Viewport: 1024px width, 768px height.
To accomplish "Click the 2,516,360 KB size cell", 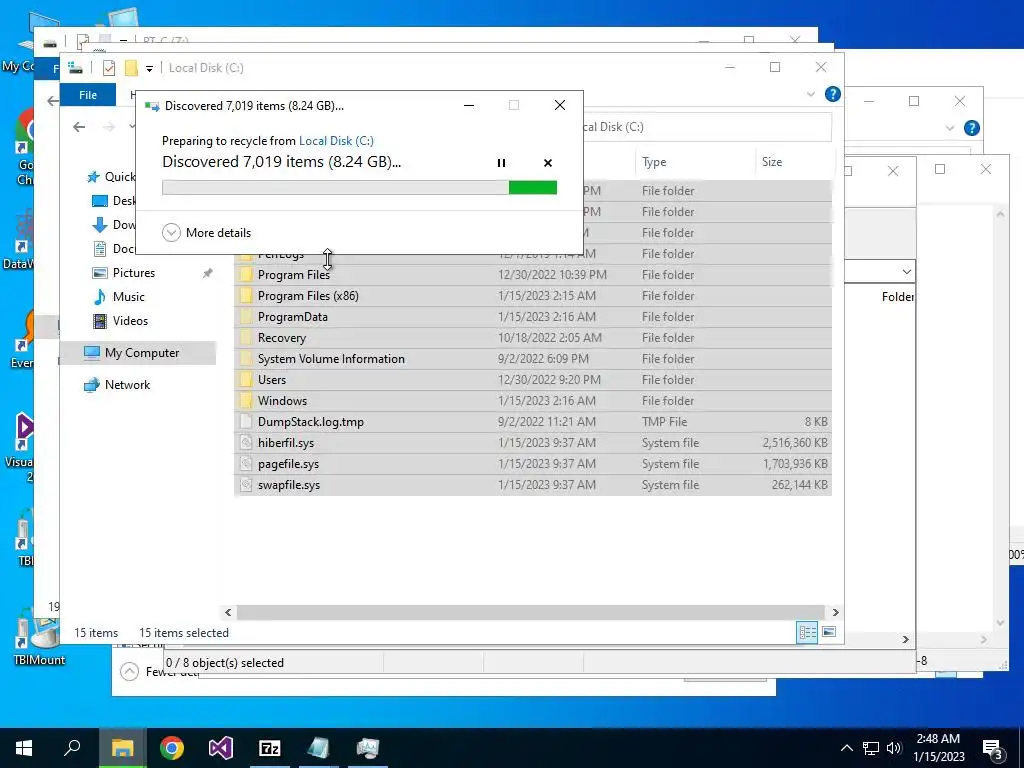I will tap(795, 443).
